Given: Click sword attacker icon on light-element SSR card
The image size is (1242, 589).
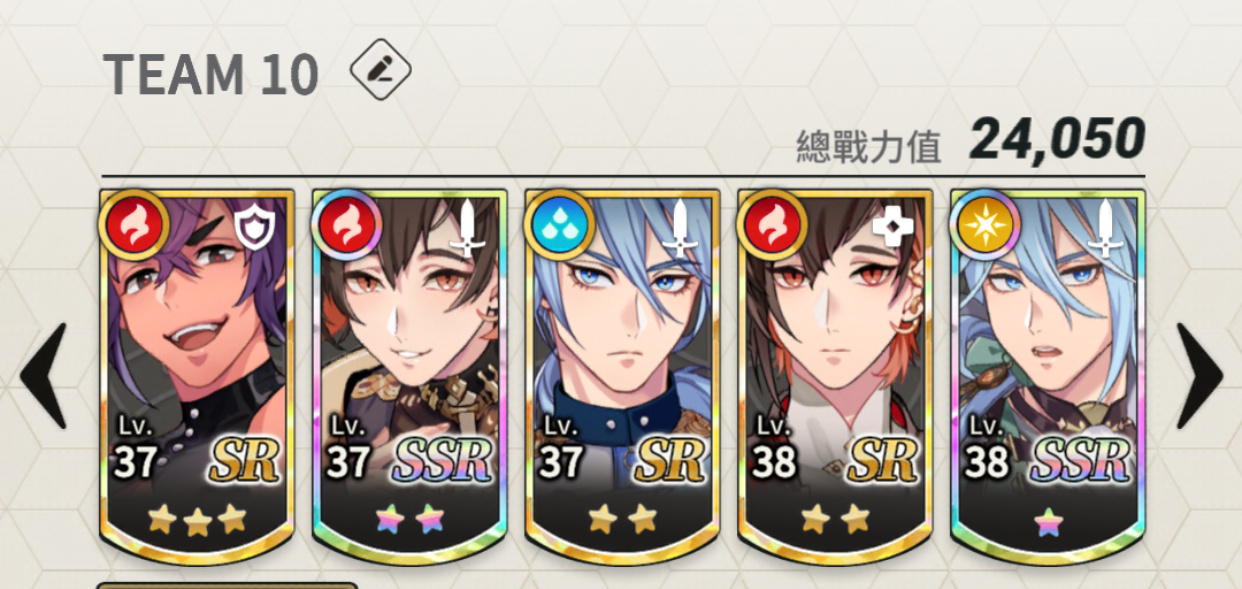Looking at the screenshot, I should [x=1106, y=229].
